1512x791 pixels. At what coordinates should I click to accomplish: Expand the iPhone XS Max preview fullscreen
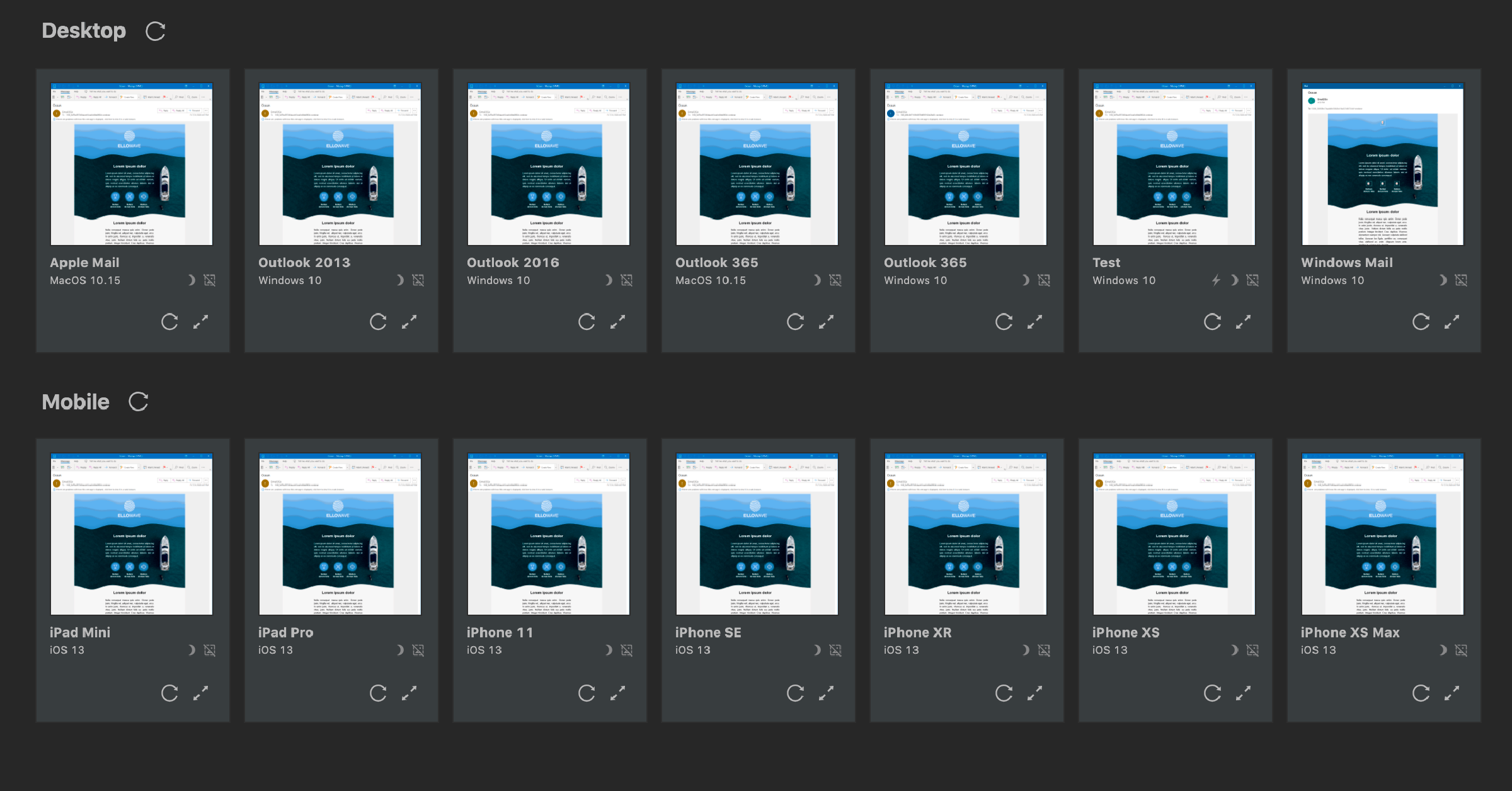click(x=1452, y=693)
